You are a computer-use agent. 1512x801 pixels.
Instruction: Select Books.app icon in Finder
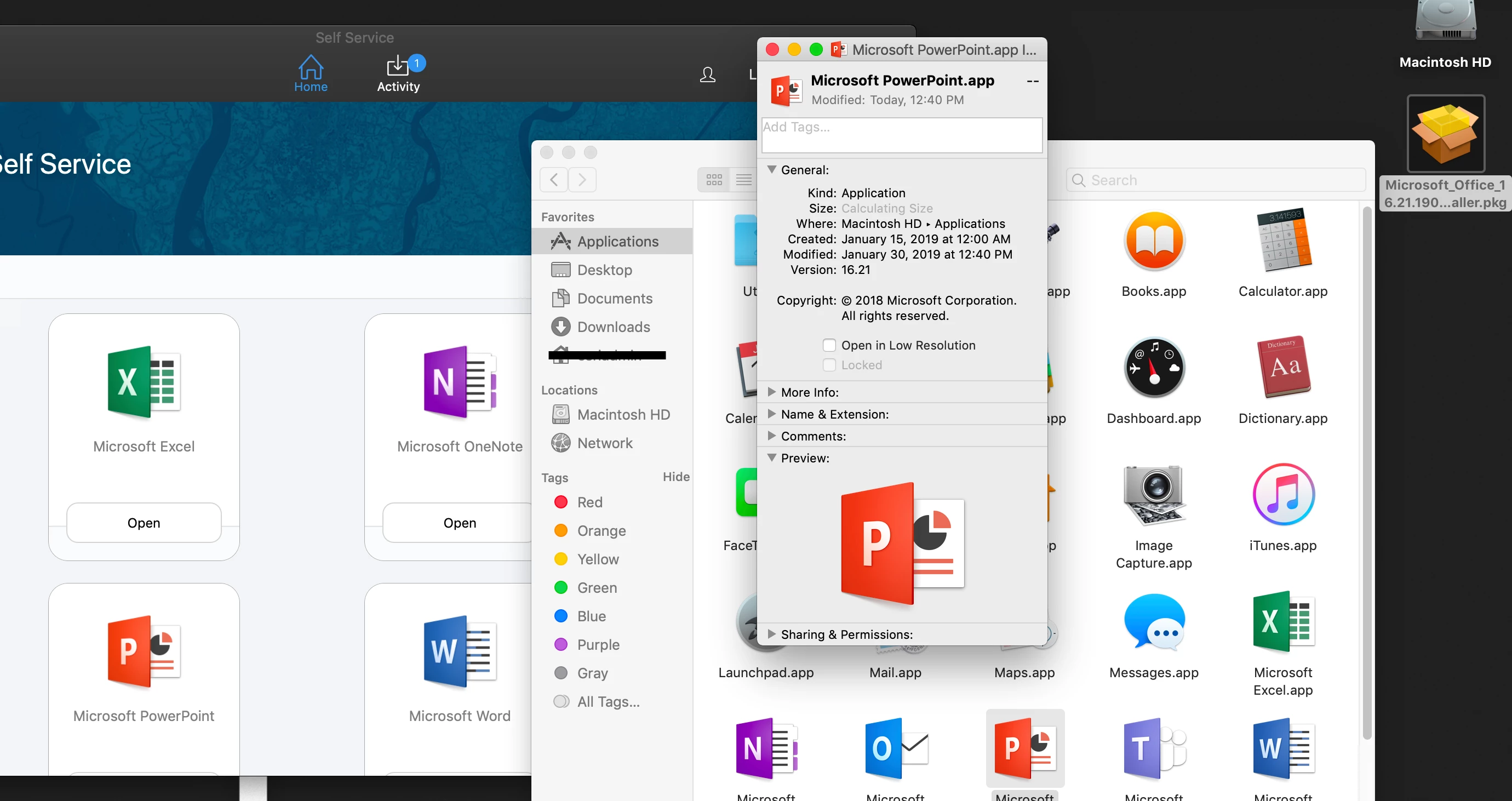click(1154, 241)
